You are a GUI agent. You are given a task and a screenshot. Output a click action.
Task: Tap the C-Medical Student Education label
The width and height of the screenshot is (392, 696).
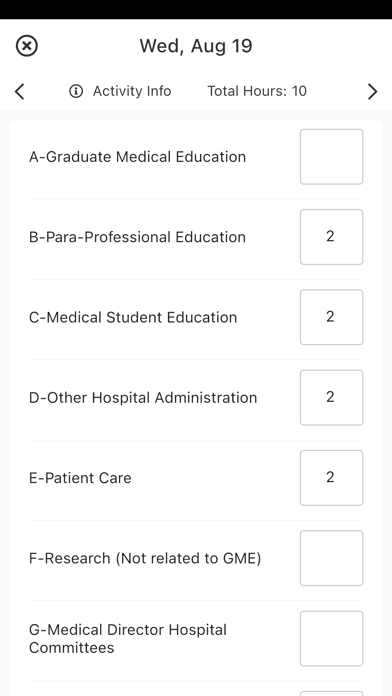click(133, 317)
